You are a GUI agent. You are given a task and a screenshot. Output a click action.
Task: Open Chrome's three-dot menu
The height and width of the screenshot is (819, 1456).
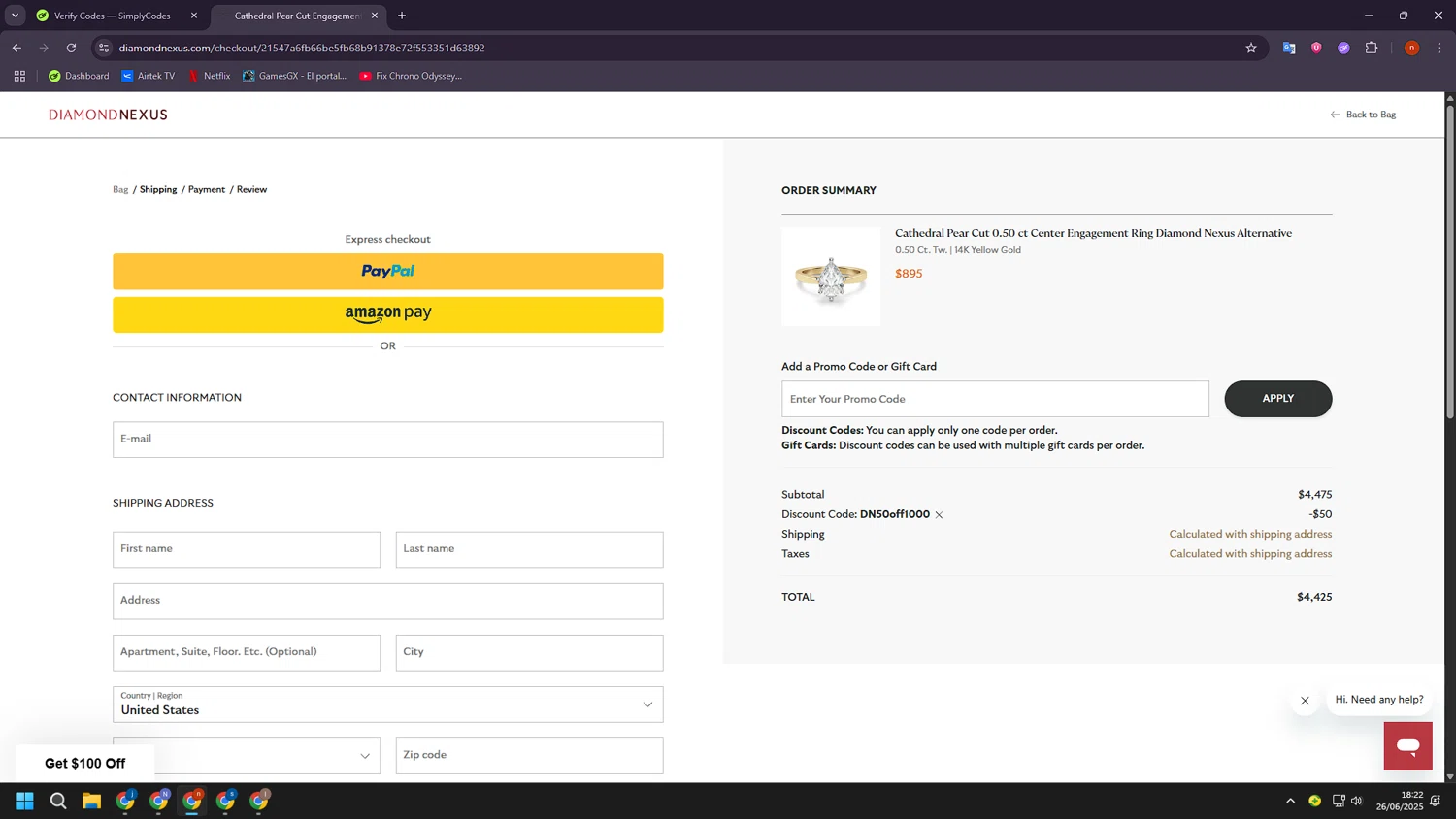tap(1439, 48)
